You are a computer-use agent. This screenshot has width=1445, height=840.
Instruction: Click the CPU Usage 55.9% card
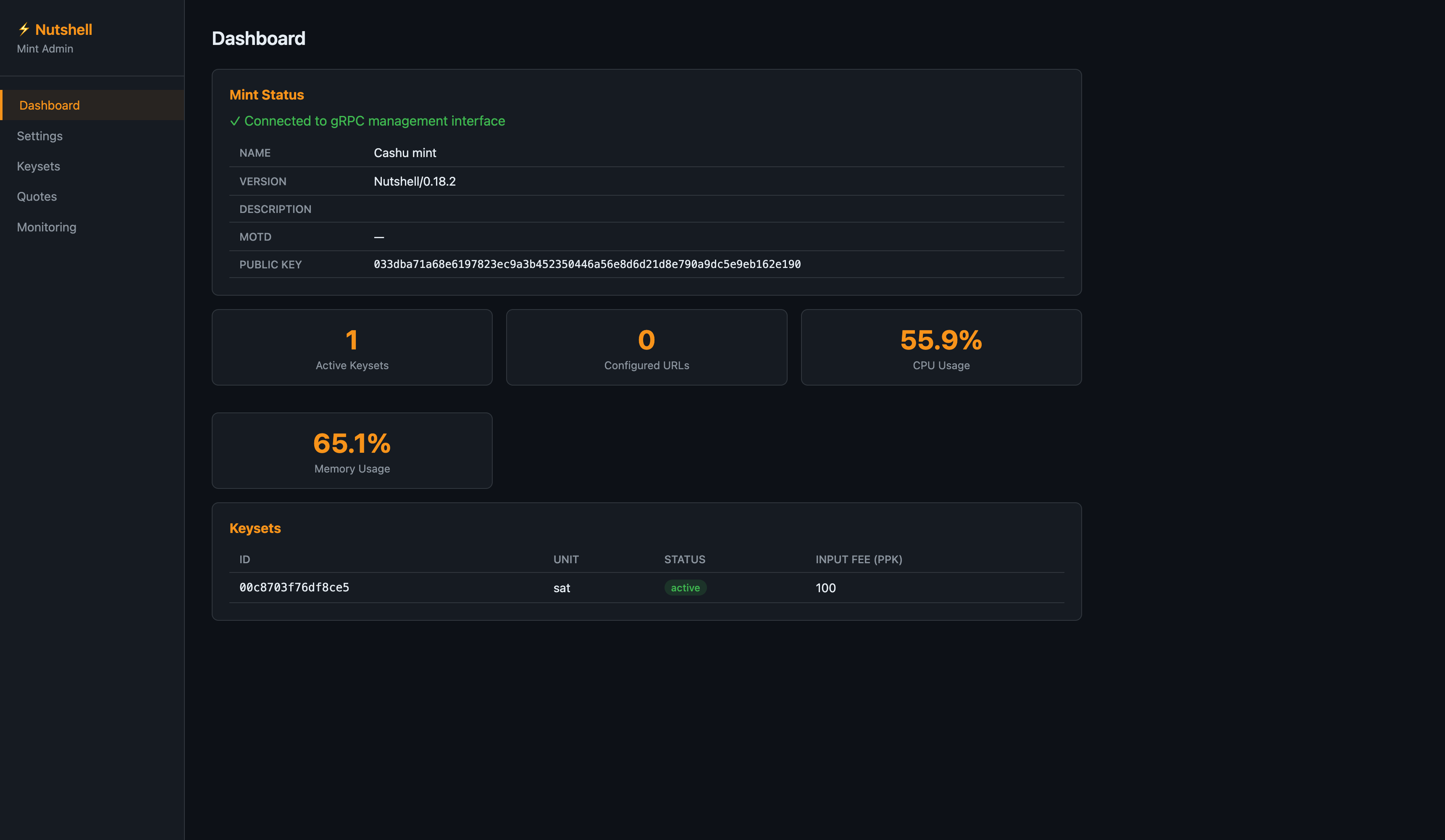941,347
